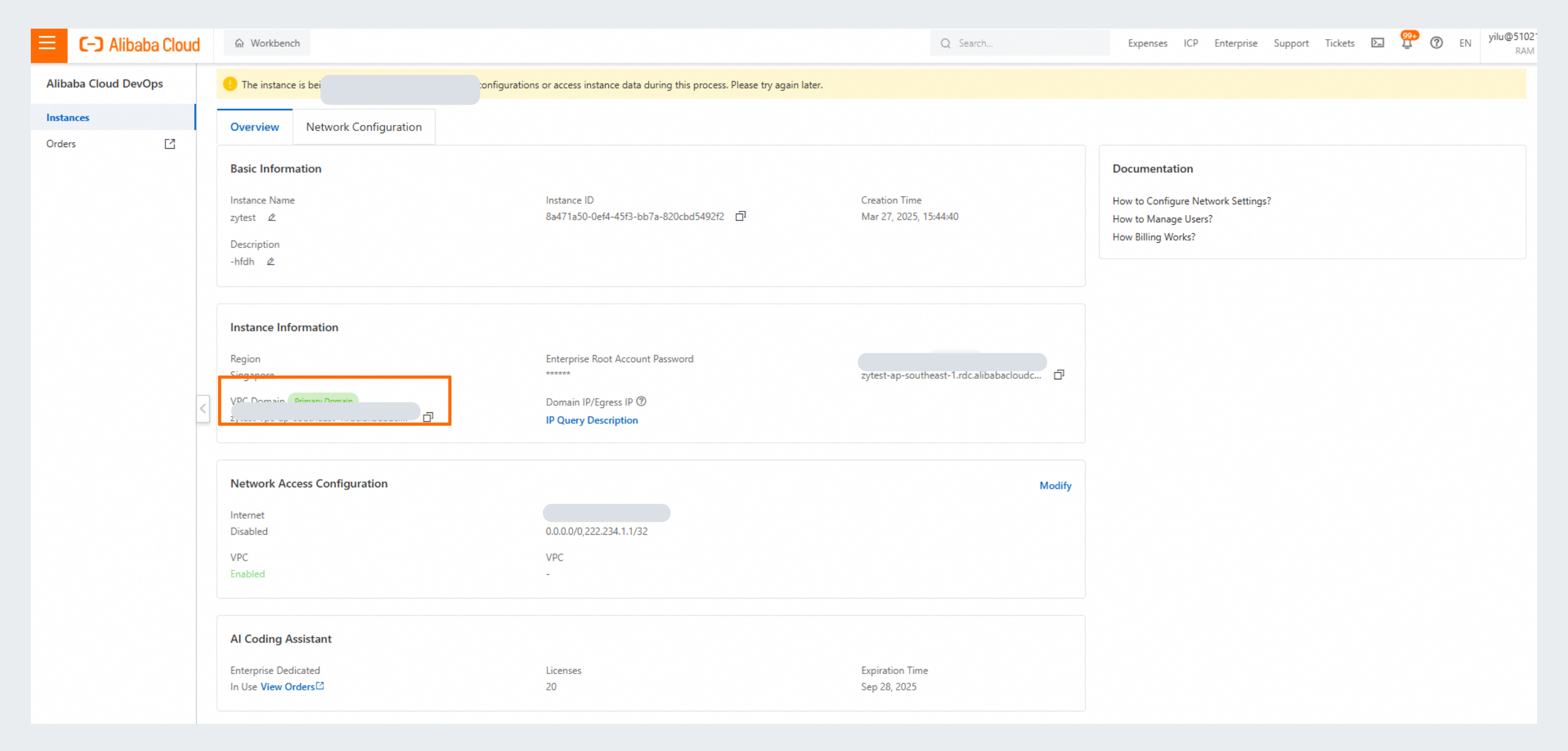Open the orange hamburger navigation menu

pyautogui.click(x=48, y=45)
